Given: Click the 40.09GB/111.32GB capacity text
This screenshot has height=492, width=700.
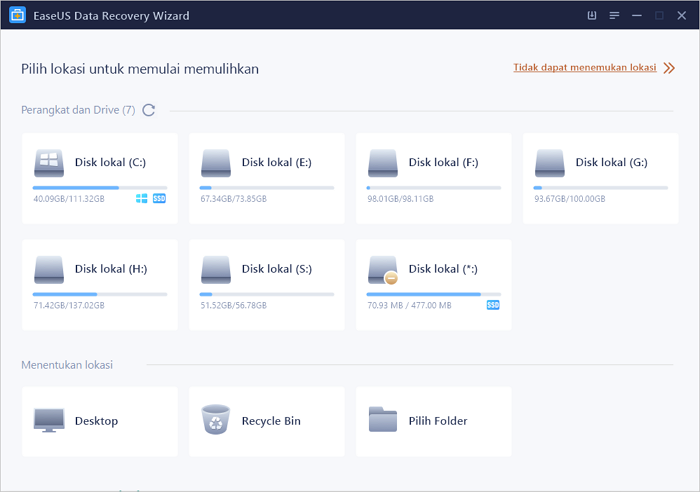Looking at the screenshot, I should 69,199.
